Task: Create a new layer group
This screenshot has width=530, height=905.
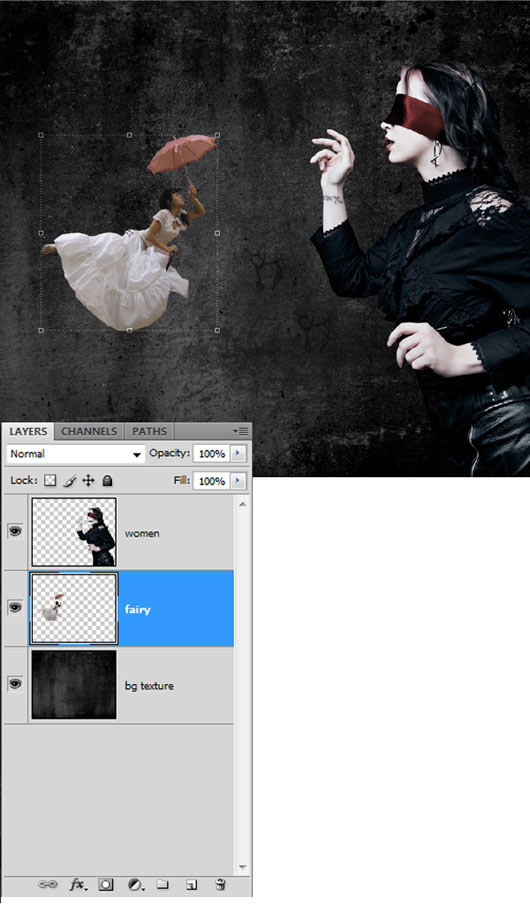Action: click(163, 884)
